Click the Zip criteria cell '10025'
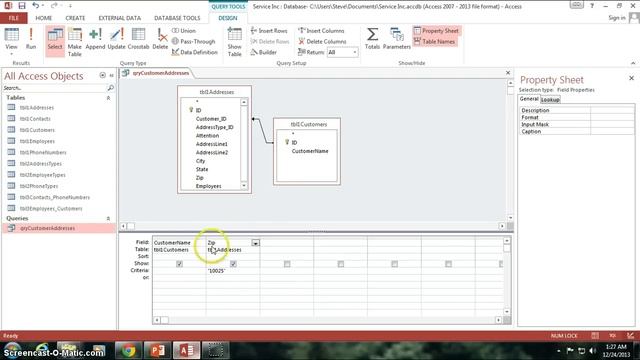This screenshot has width=640, height=360. point(233,271)
